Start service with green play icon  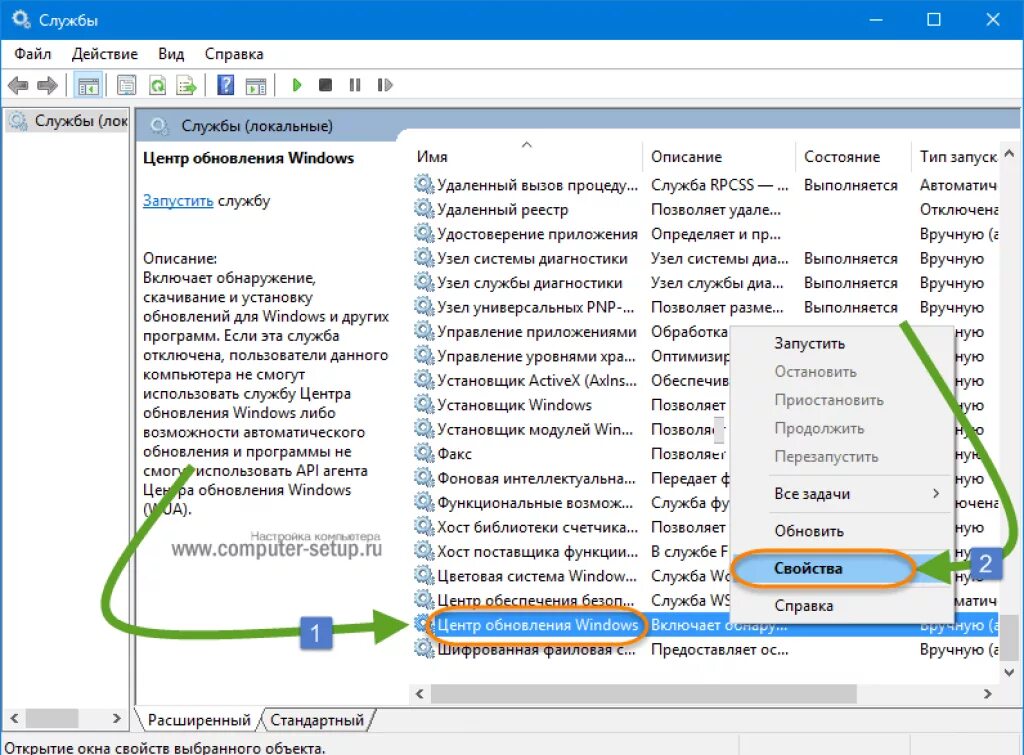297,85
